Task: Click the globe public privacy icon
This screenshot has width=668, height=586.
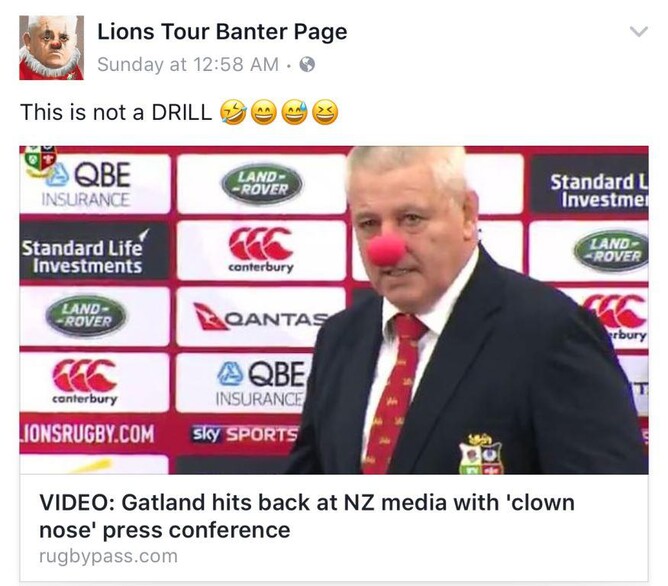Action: (x=307, y=65)
